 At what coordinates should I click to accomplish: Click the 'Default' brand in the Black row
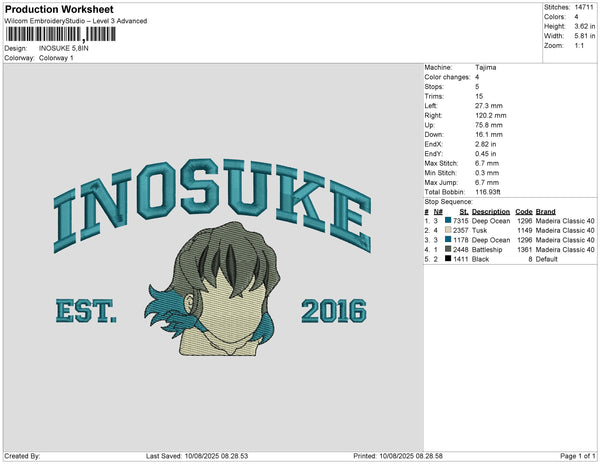click(x=546, y=259)
